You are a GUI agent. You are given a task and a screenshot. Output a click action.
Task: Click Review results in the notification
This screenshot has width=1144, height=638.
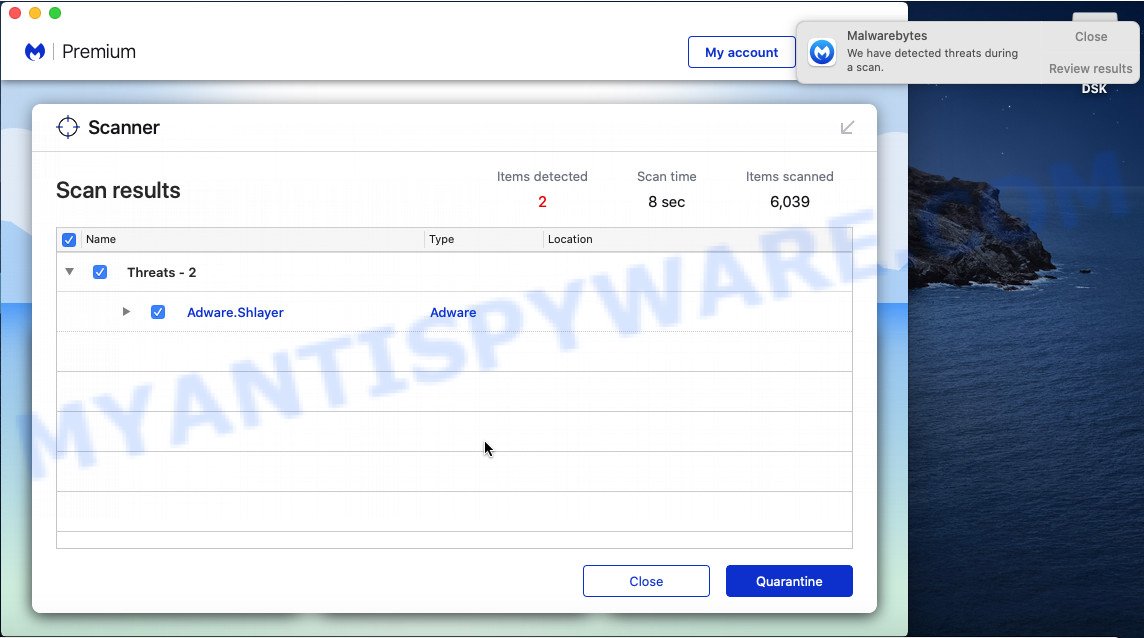coord(1090,69)
